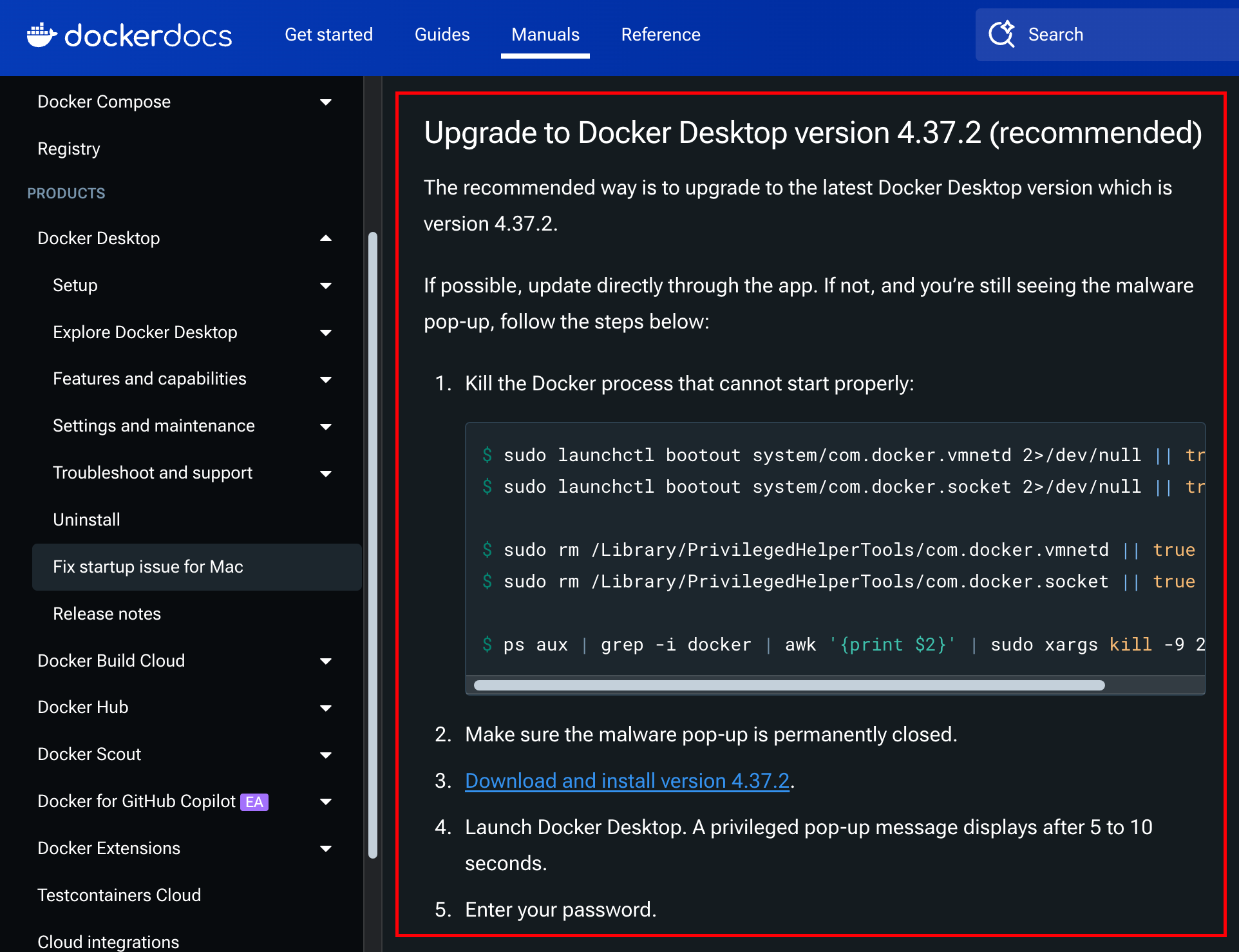
Task: Click the 'ps aux | grep -i docker' command line
Action: coord(843,644)
